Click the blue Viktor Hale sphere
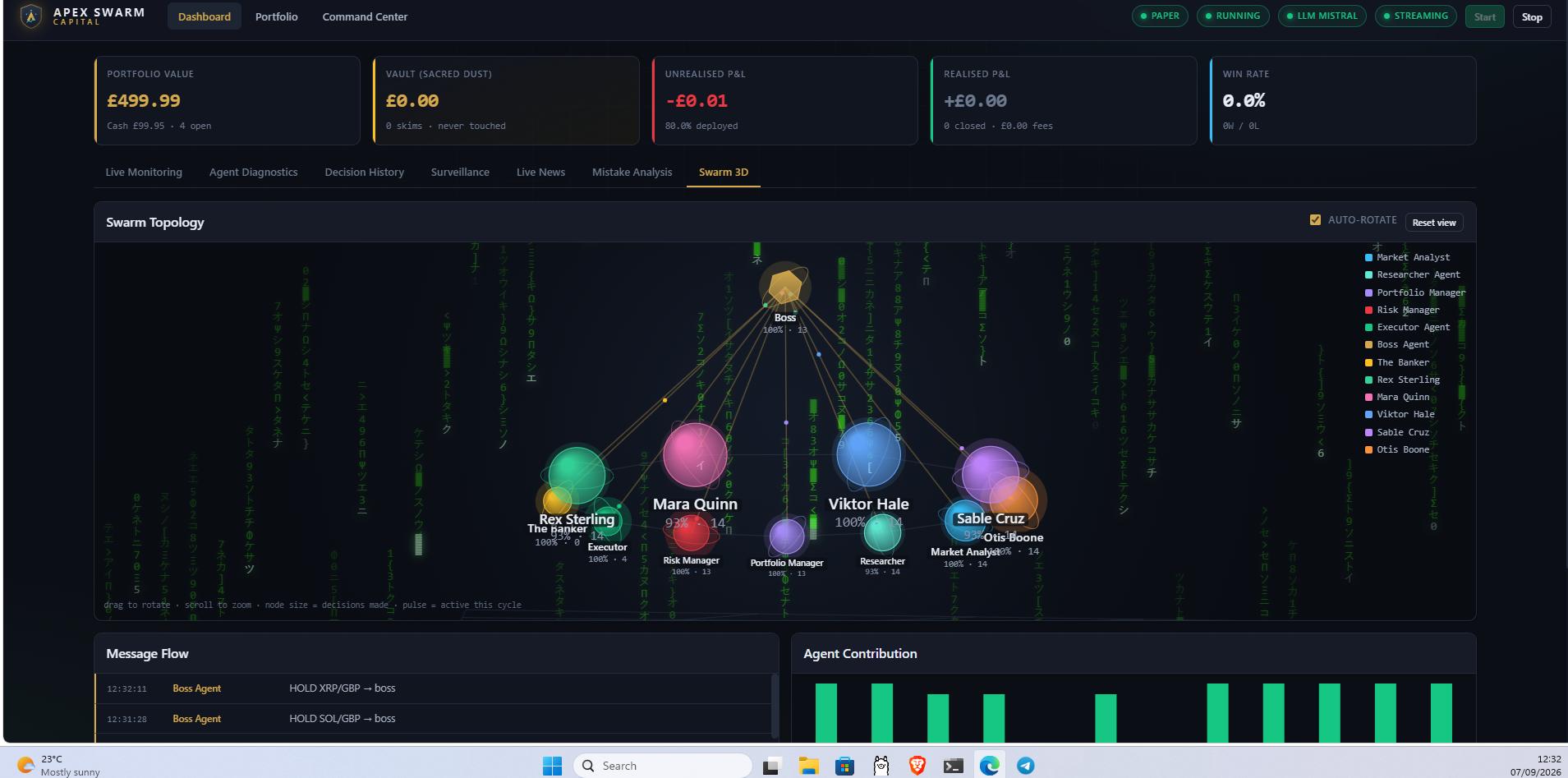 pos(868,454)
